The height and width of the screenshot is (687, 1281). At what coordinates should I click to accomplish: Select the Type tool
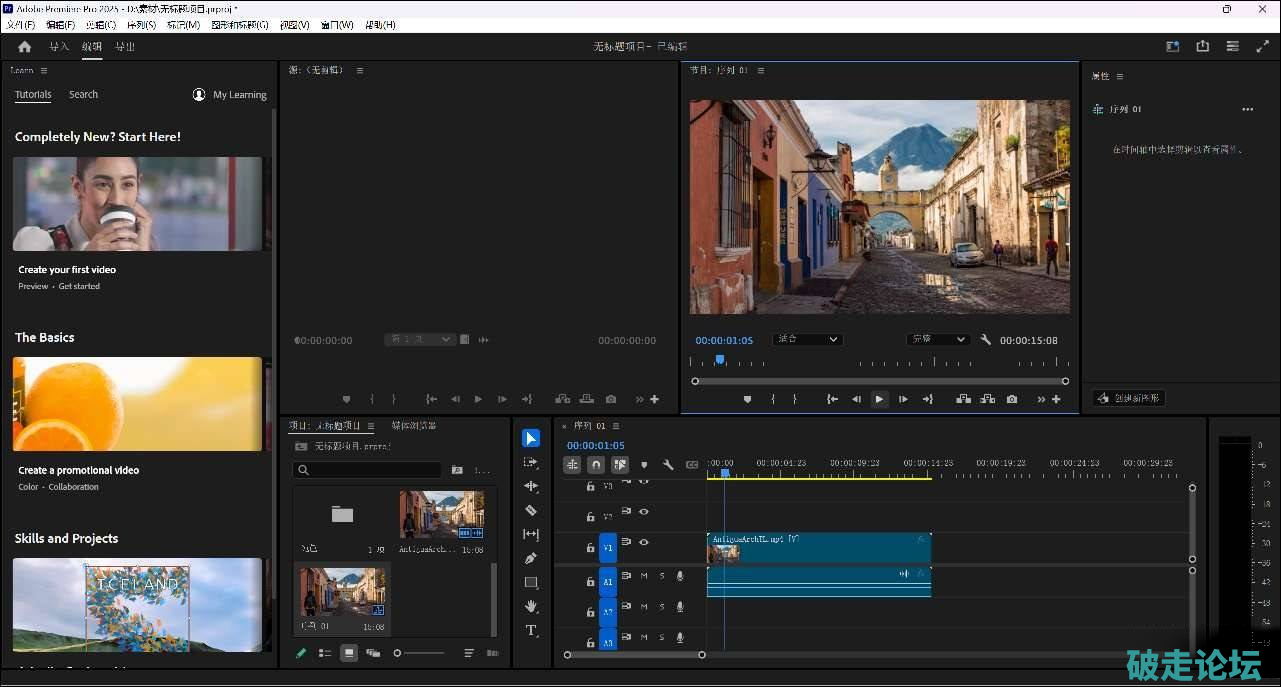531,630
